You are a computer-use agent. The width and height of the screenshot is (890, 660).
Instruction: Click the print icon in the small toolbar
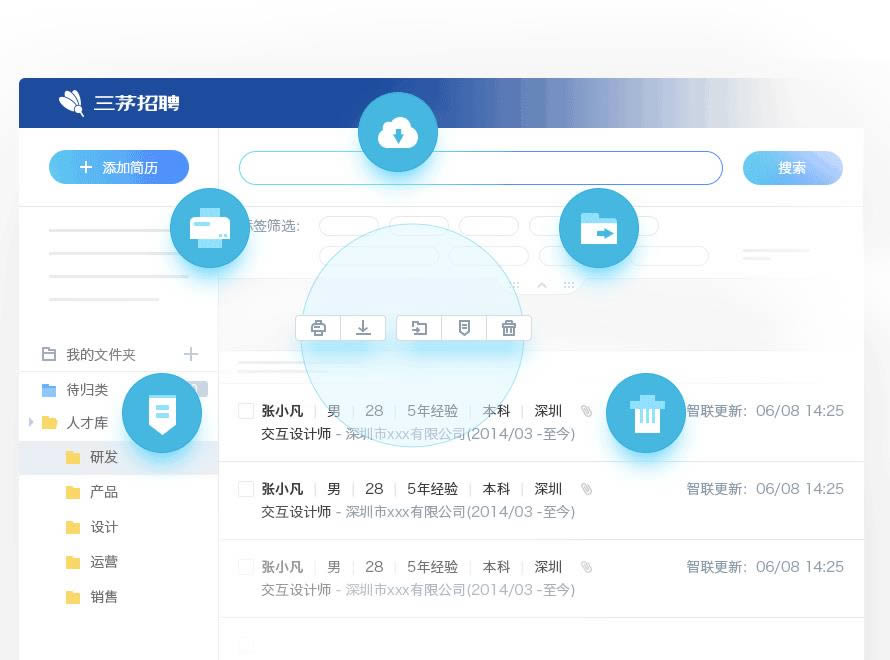(x=318, y=328)
